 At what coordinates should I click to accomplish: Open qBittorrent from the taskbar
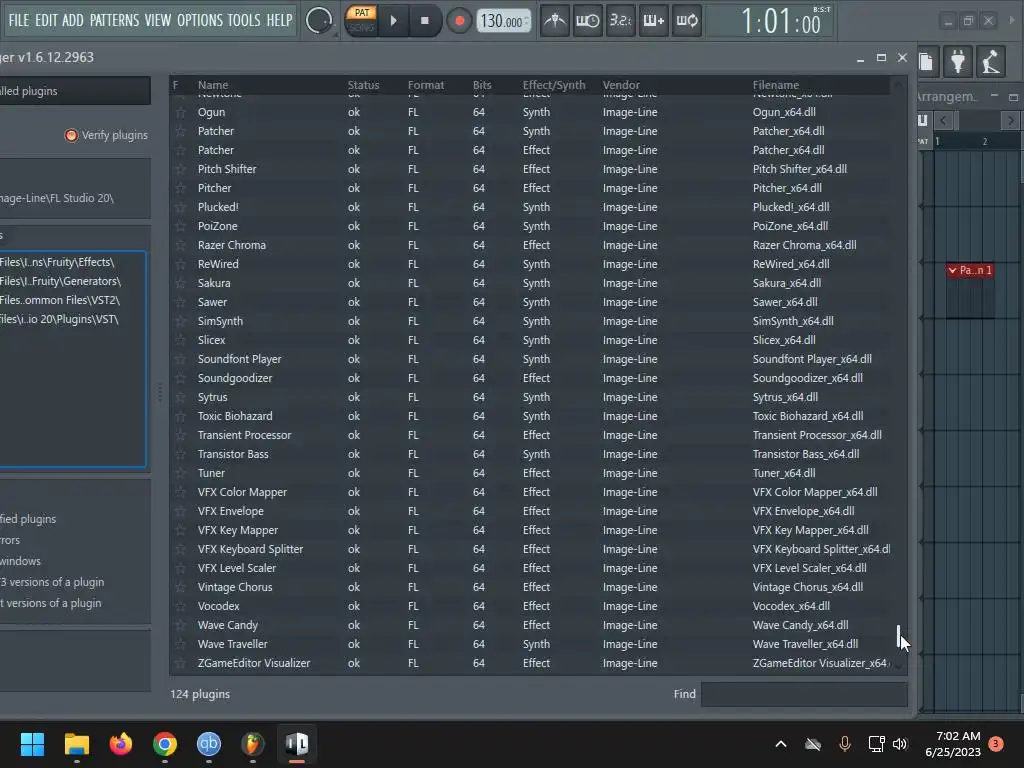click(x=209, y=744)
